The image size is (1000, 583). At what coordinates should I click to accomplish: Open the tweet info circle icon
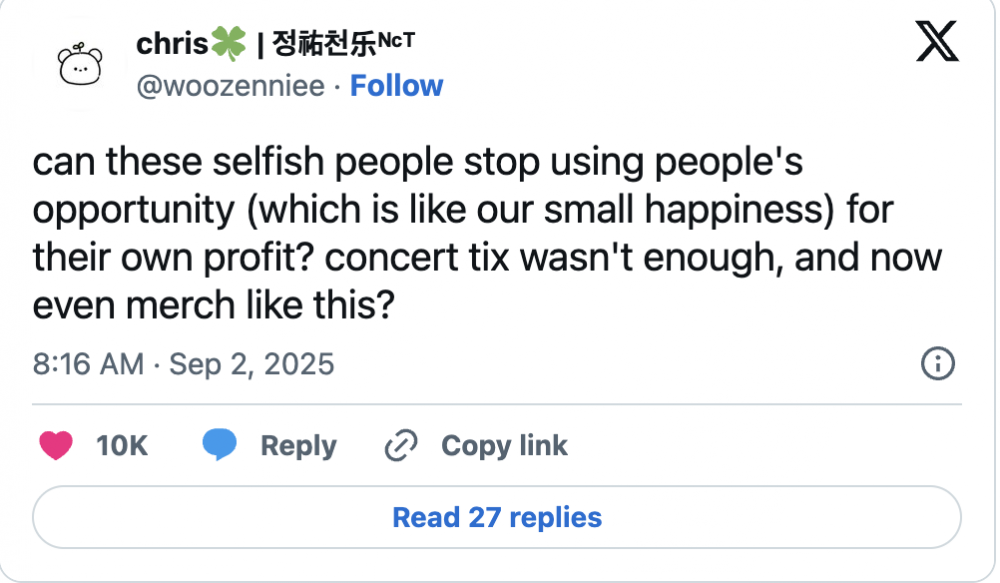click(x=938, y=364)
